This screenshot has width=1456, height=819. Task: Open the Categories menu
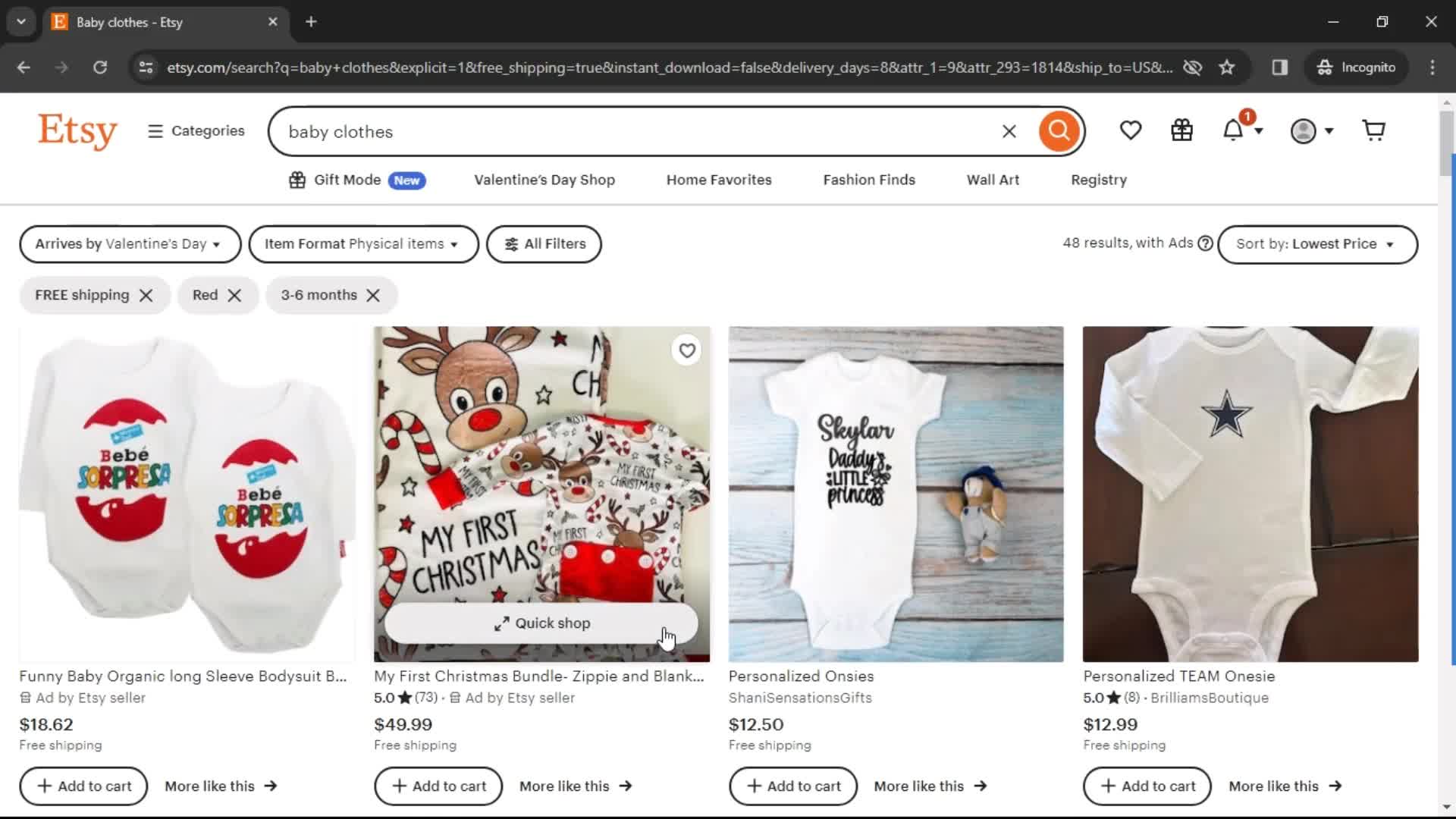(x=196, y=130)
